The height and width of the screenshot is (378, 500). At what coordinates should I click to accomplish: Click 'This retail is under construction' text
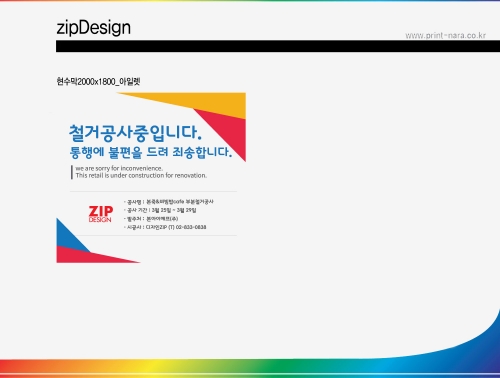(x=141, y=175)
